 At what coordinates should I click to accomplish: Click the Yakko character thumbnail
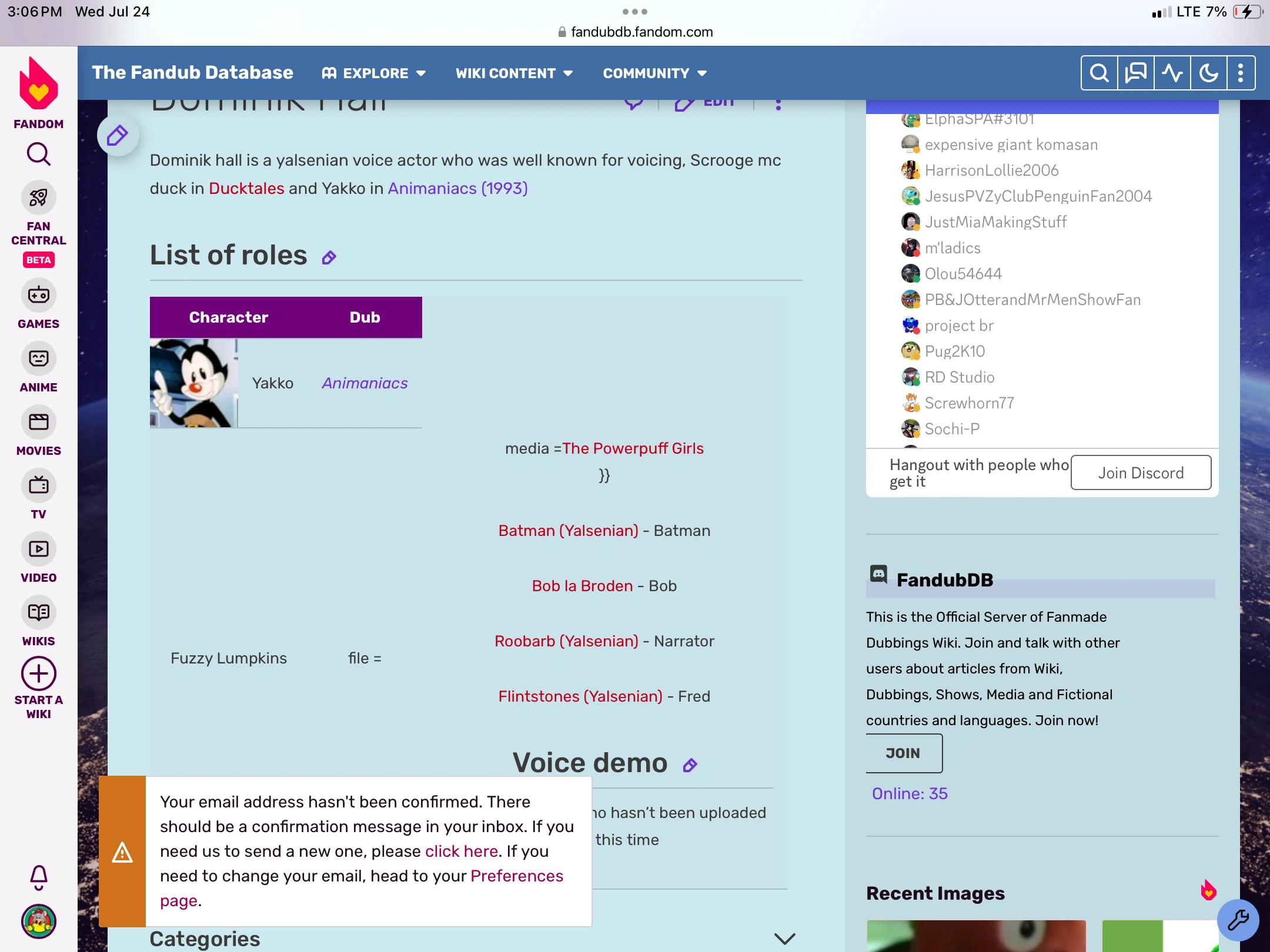tap(194, 383)
